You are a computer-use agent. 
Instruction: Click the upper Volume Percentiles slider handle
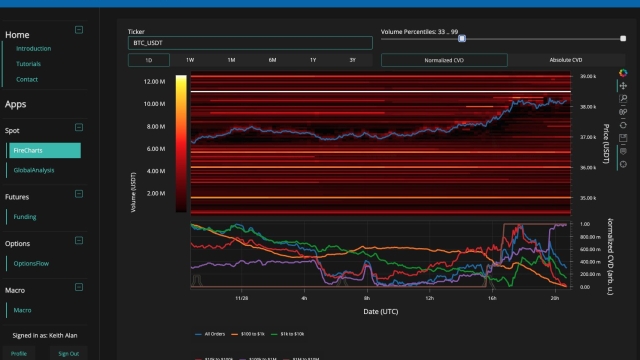click(623, 38)
